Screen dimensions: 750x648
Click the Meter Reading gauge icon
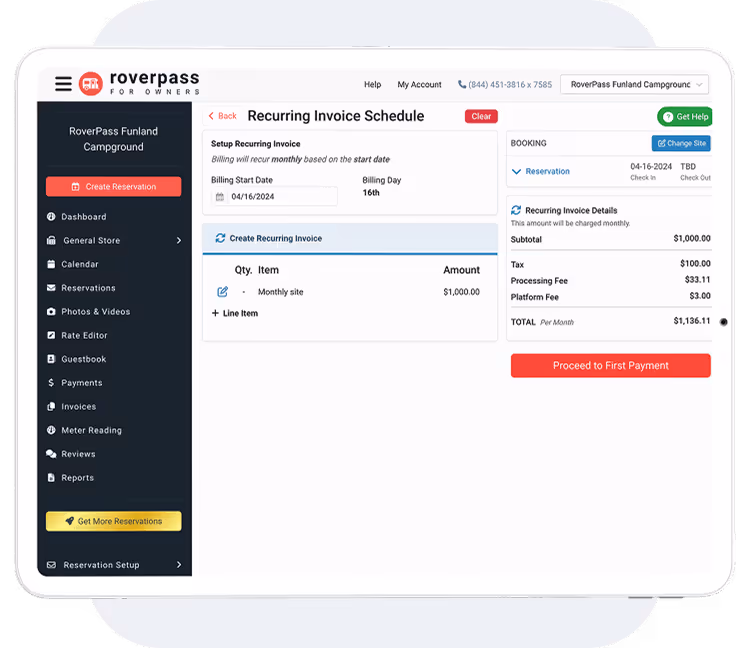tap(51, 430)
